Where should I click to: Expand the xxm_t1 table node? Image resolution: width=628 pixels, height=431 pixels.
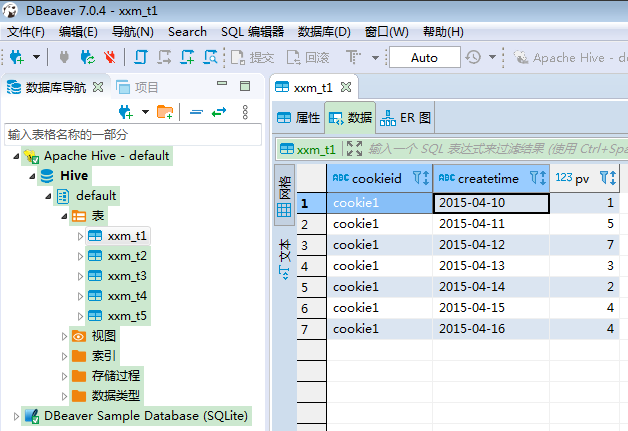80,236
